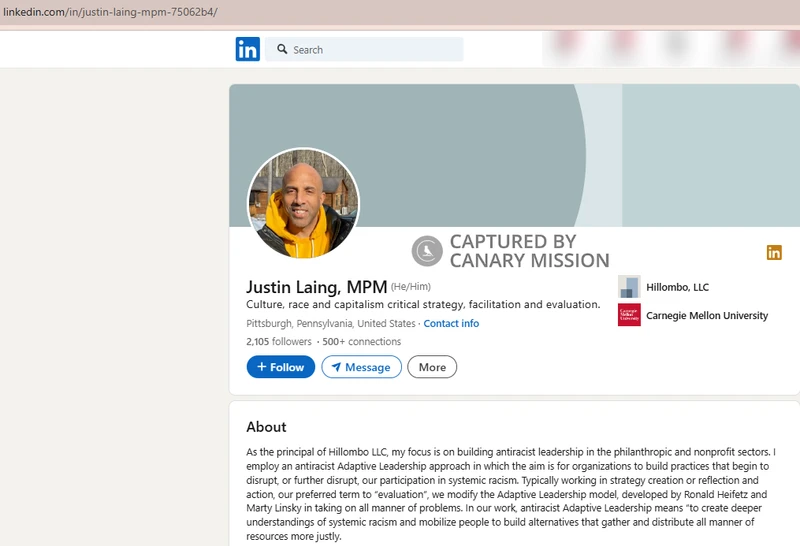Open Justin Laing's profile photo

304,203
